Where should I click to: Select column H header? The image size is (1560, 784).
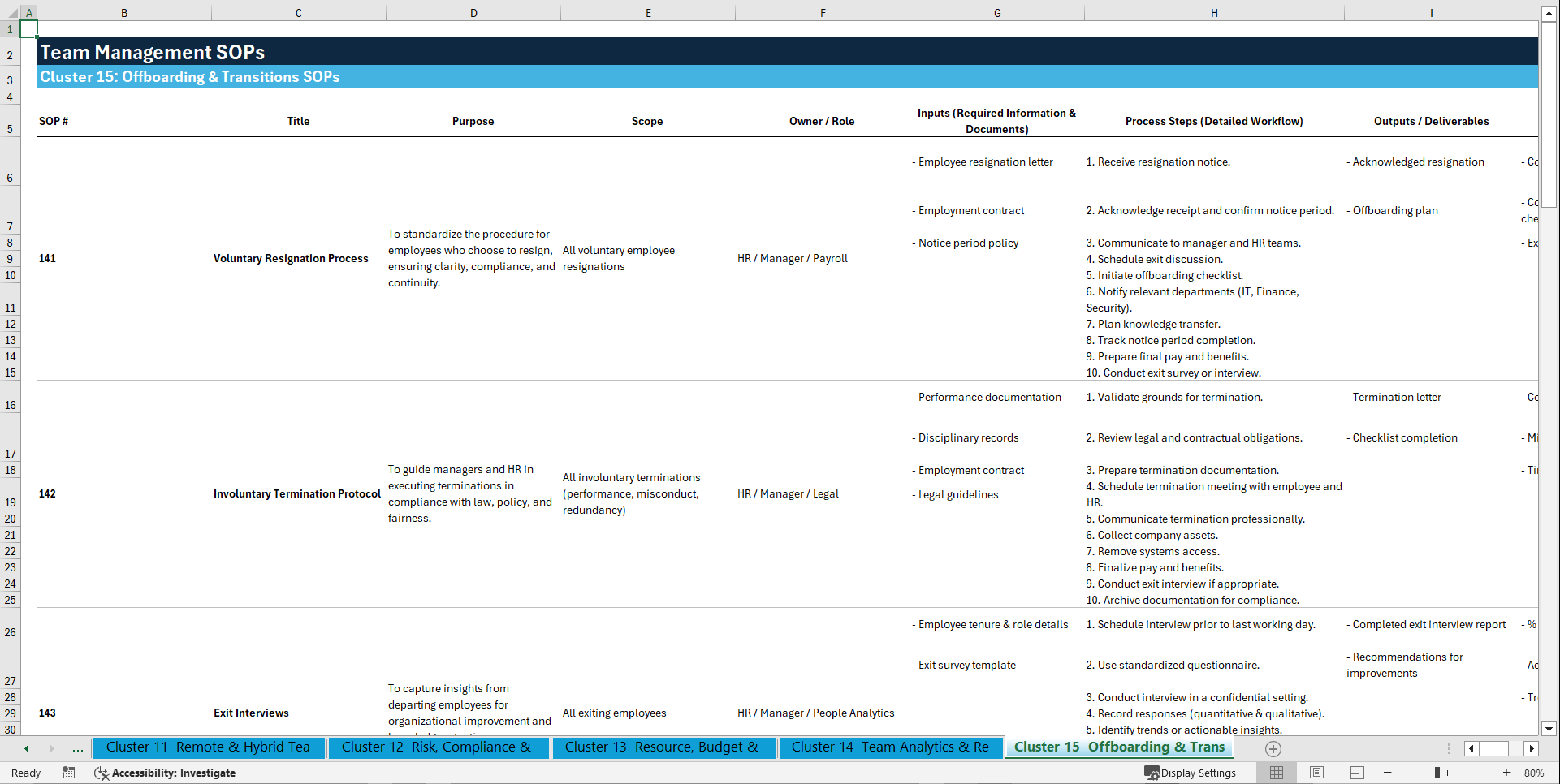pos(1213,13)
